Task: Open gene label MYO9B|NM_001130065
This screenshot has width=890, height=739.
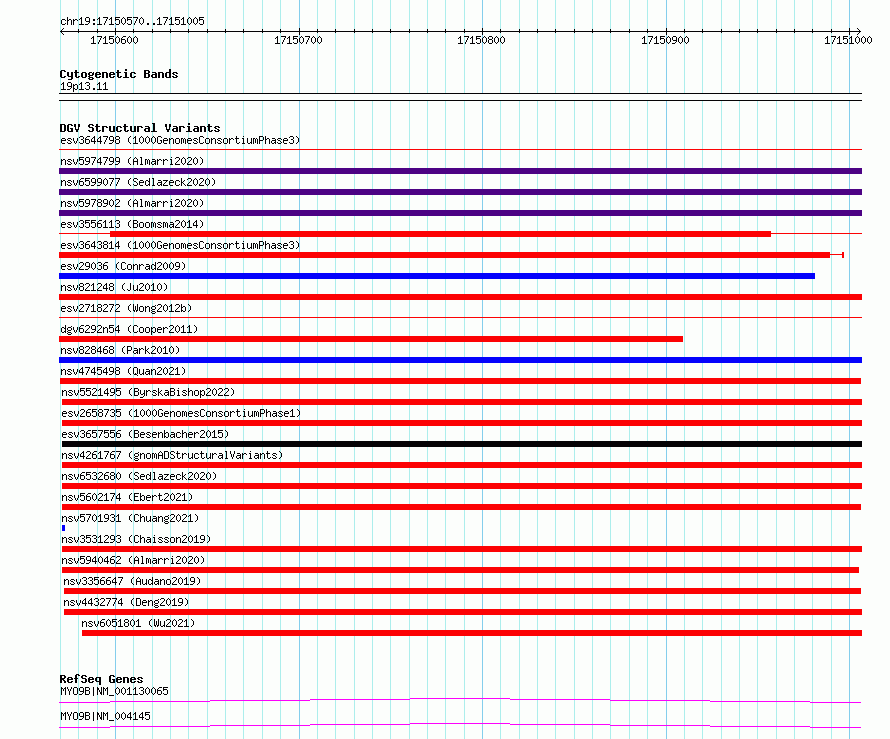Action: (x=114, y=691)
